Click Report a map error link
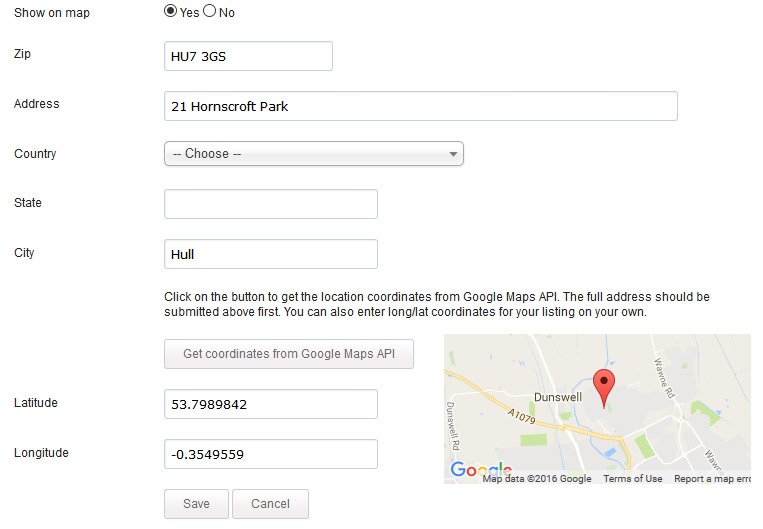763x529 pixels. point(711,479)
